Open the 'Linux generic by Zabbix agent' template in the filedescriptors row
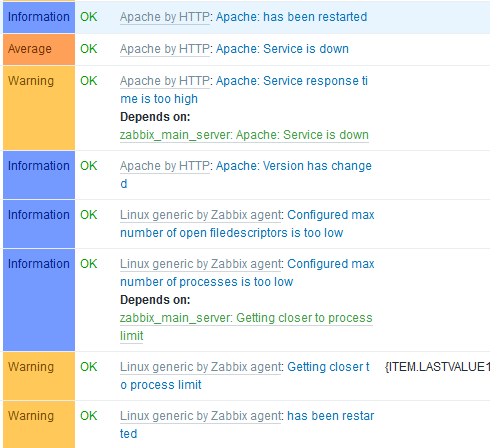Viewport: 490px width, 448px height. coord(201,215)
